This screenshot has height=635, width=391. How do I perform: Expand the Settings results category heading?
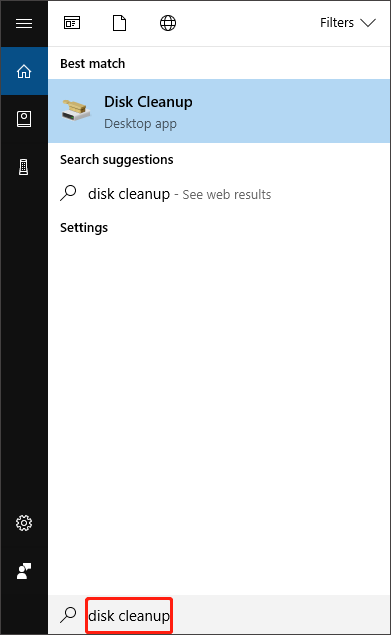tap(84, 228)
